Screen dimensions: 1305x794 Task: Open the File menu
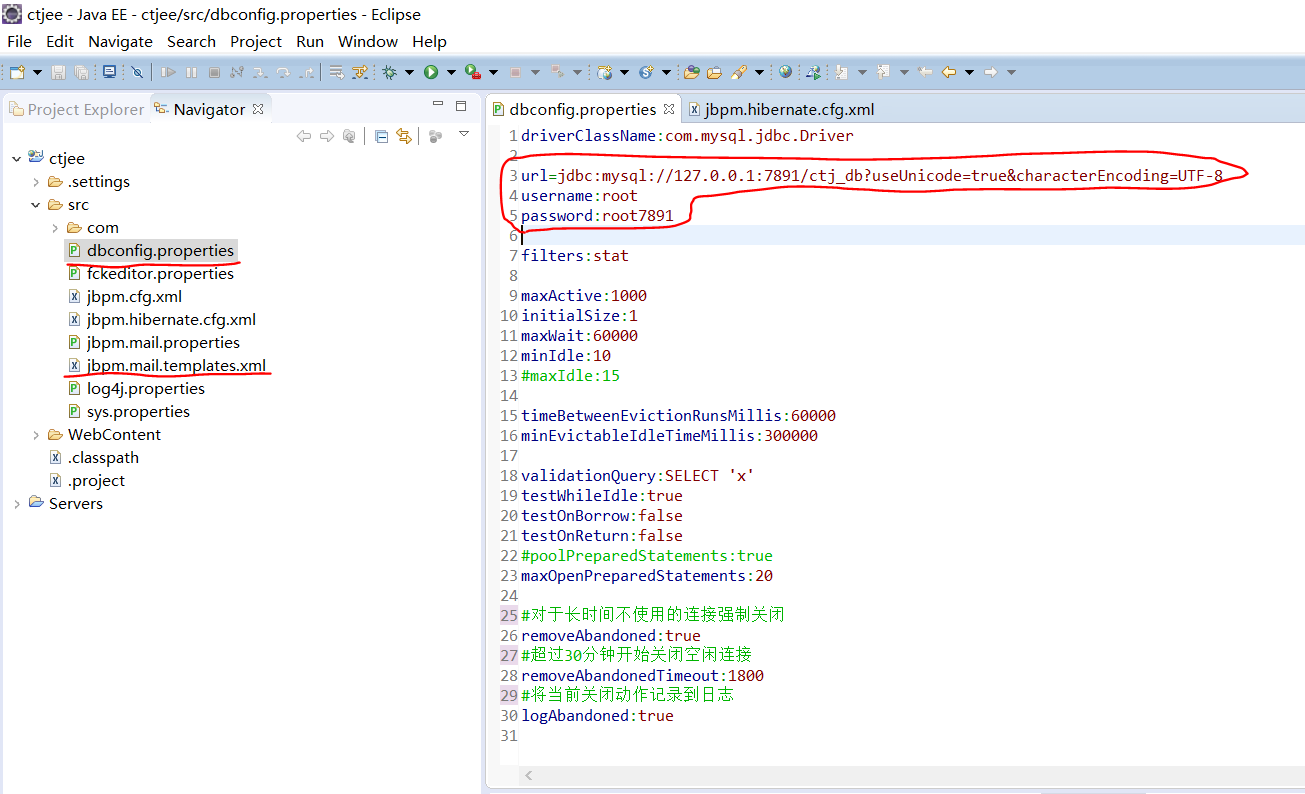click(x=19, y=41)
